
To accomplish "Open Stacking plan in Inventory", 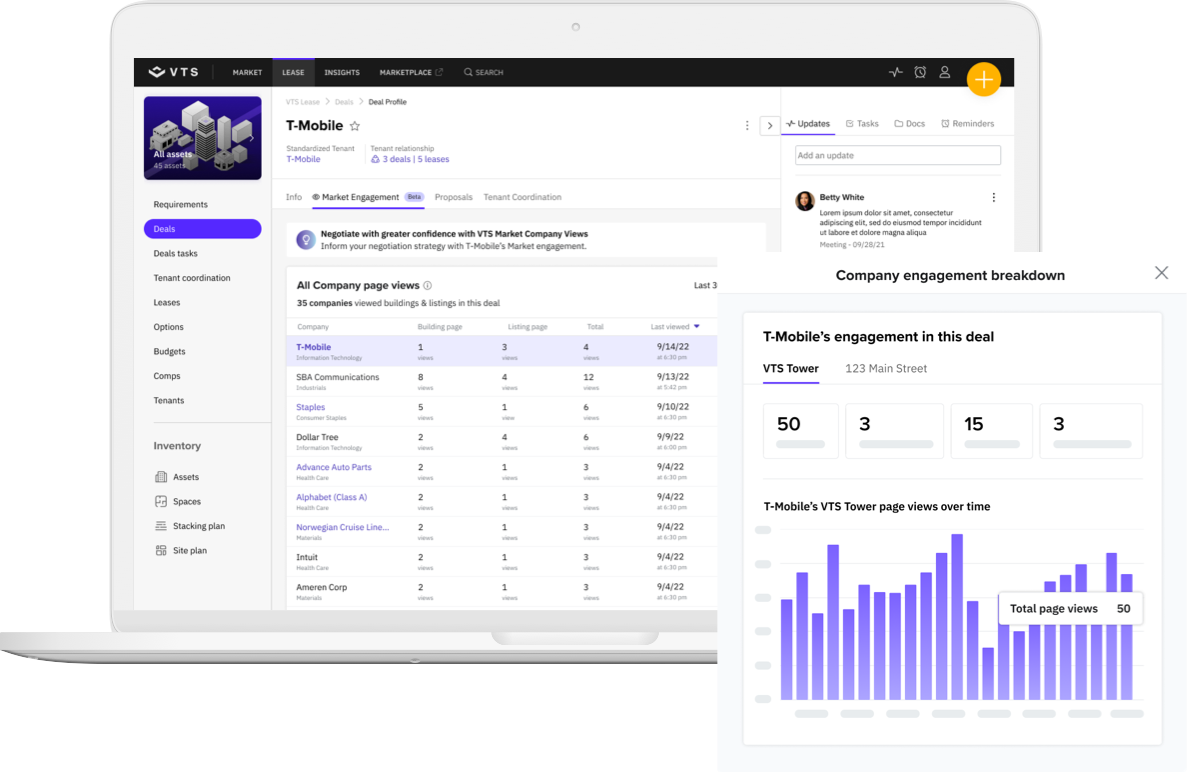I will 198,526.
